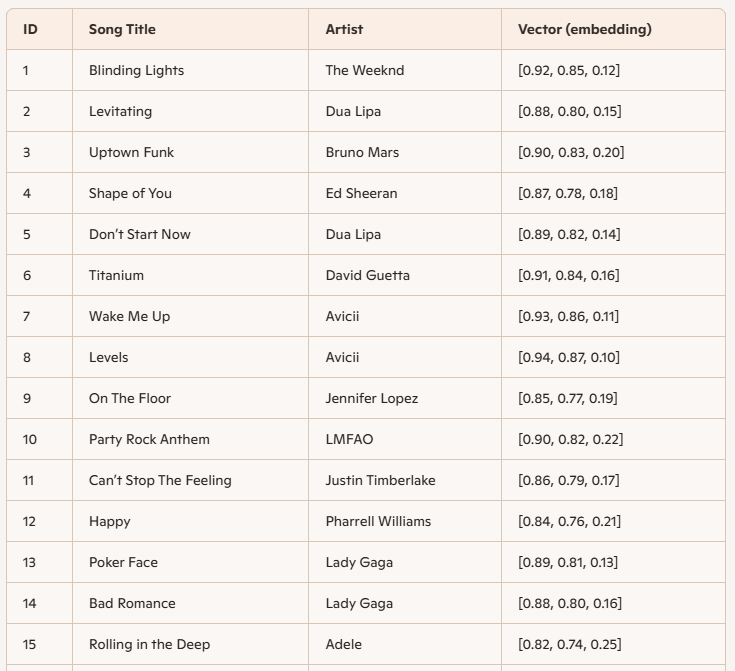This screenshot has height=671, width=735.
Task: Click the Shape of You cell
Action: point(130,193)
